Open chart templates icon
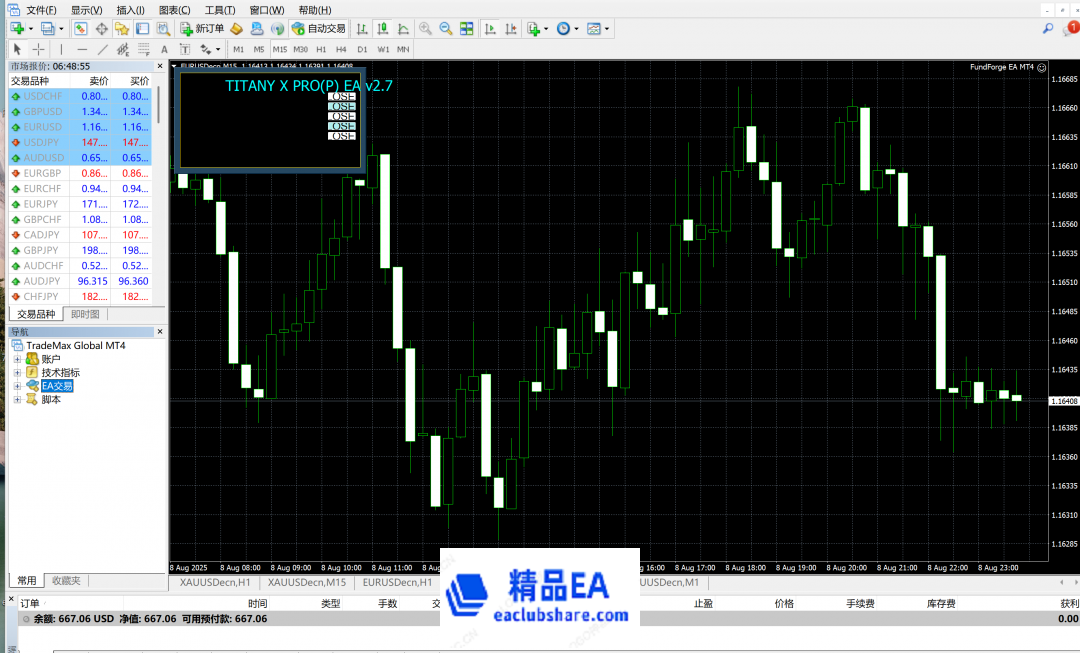Screen dimensions: 1080x653 tap(594, 28)
